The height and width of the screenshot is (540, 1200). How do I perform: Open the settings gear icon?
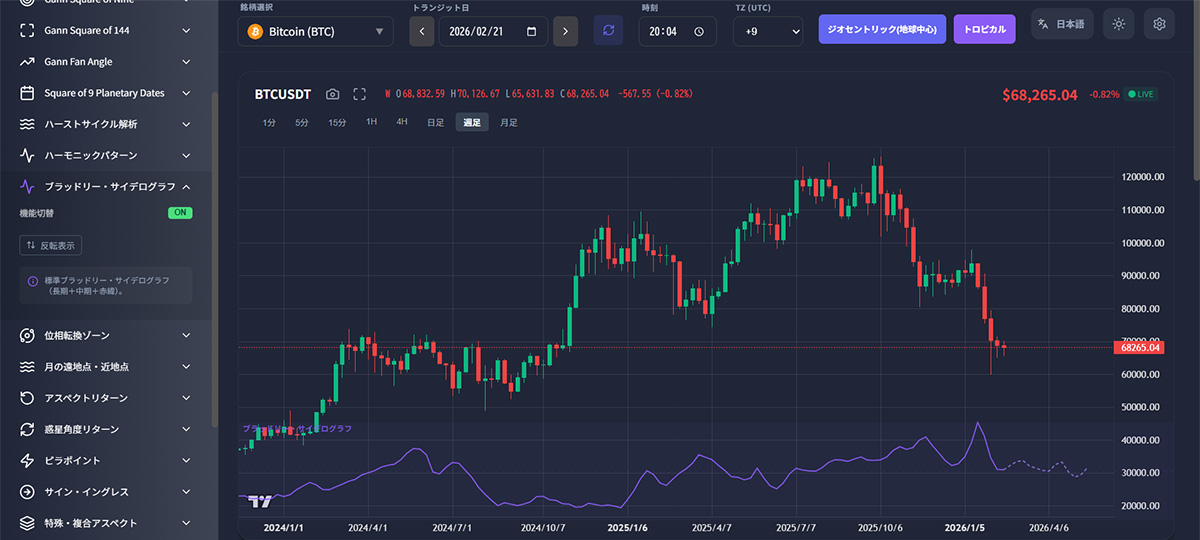(x=1159, y=24)
